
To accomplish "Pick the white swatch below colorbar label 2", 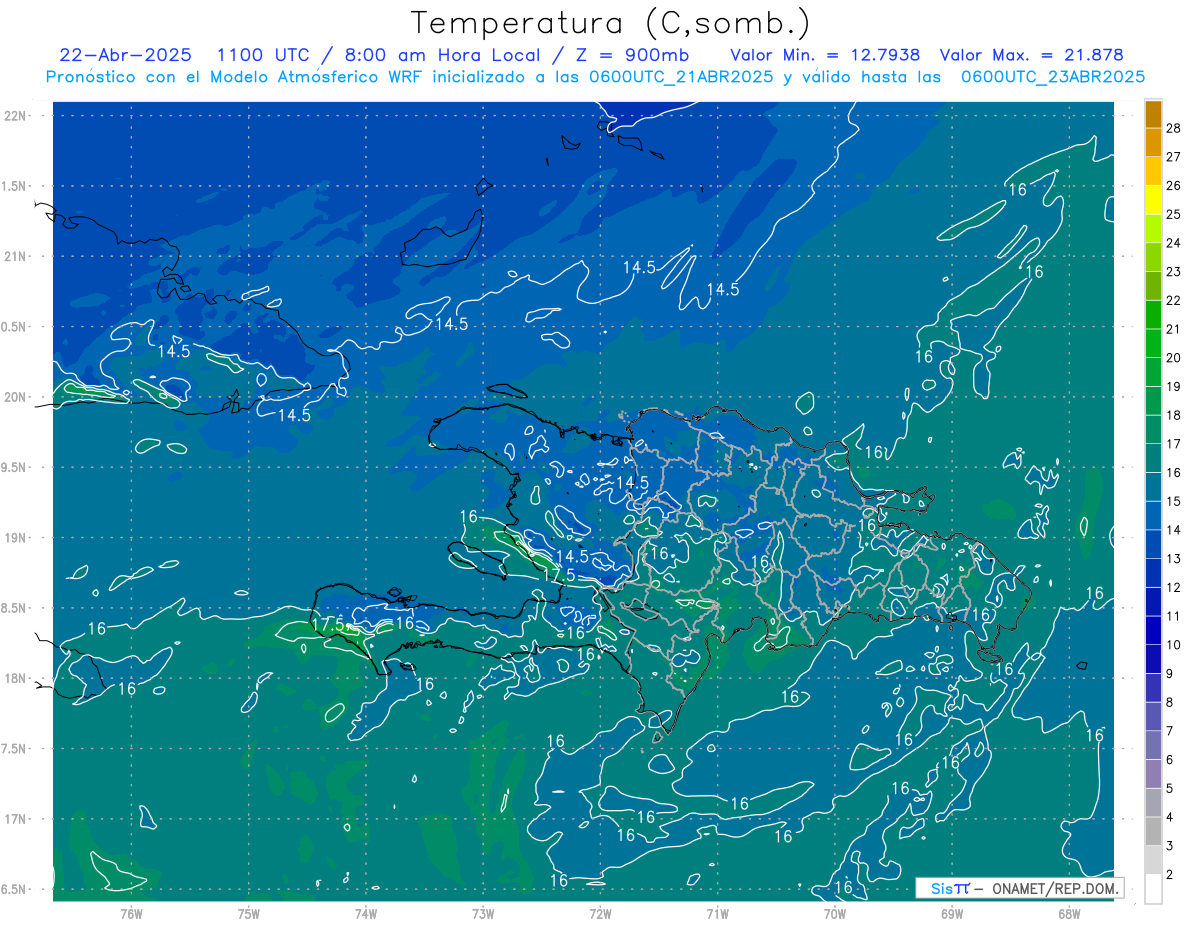I will coord(1153,889).
